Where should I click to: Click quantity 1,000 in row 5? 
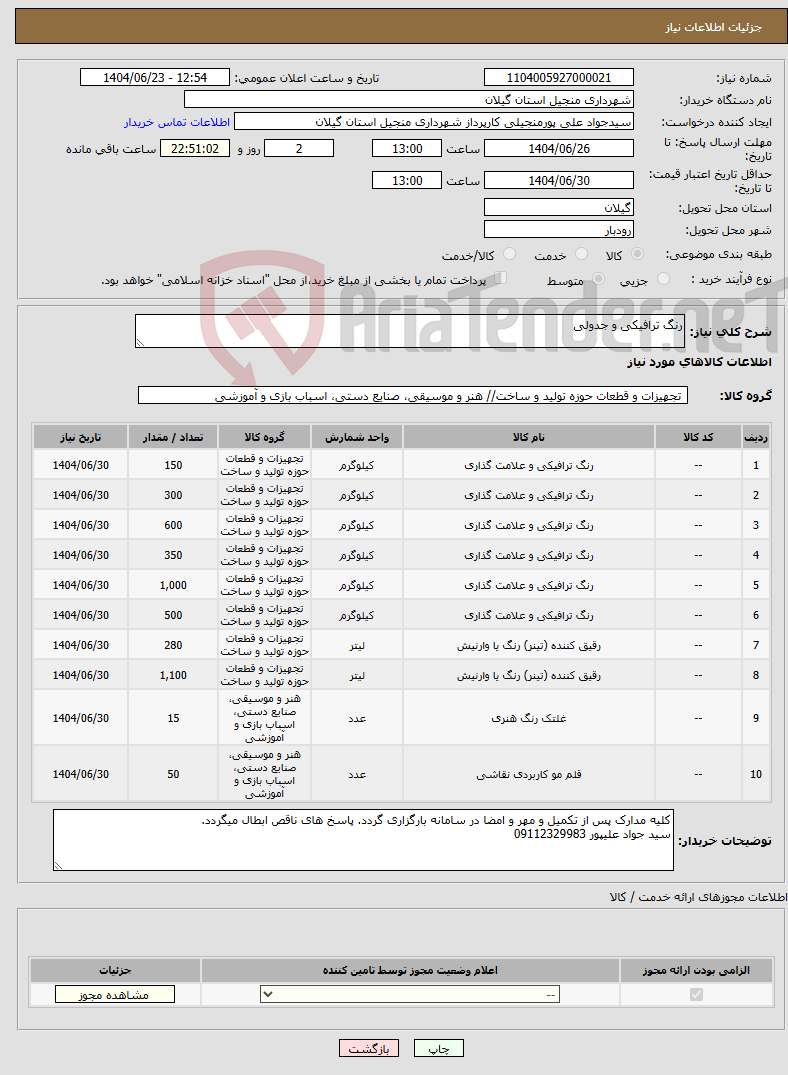click(x=173, y=585)
